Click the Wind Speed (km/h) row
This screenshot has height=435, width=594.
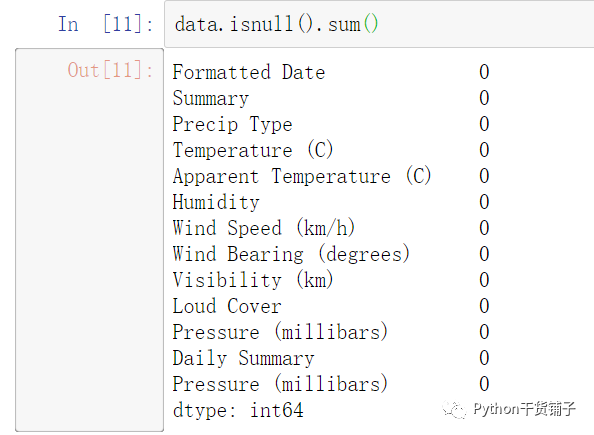click(331, 228)
